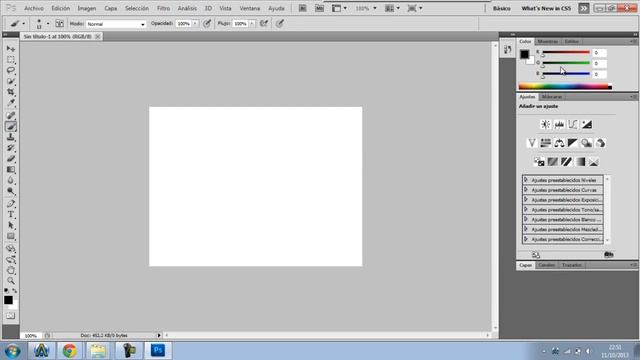This screenshot has height=360, width=640.
Task: Open the Archivo menu
Action: point(33,8)
